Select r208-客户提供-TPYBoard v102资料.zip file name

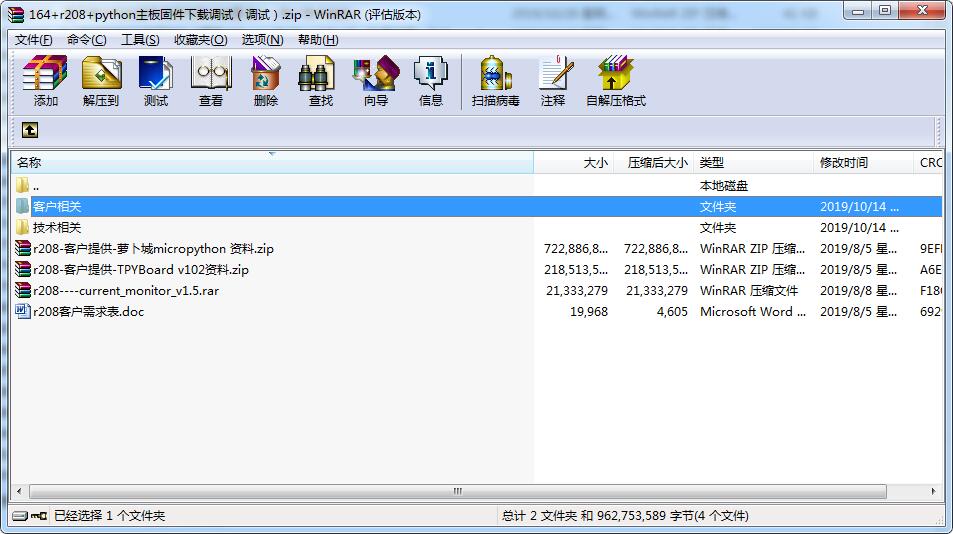coord(140,269)
